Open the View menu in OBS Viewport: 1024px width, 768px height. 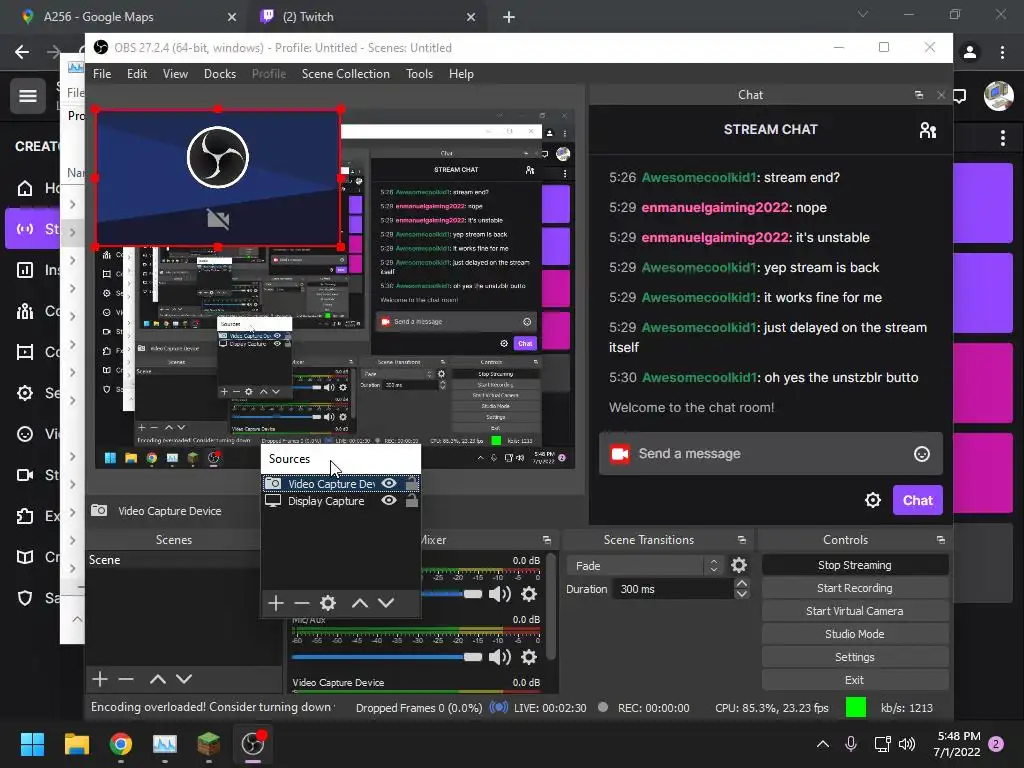coord(175,74)
